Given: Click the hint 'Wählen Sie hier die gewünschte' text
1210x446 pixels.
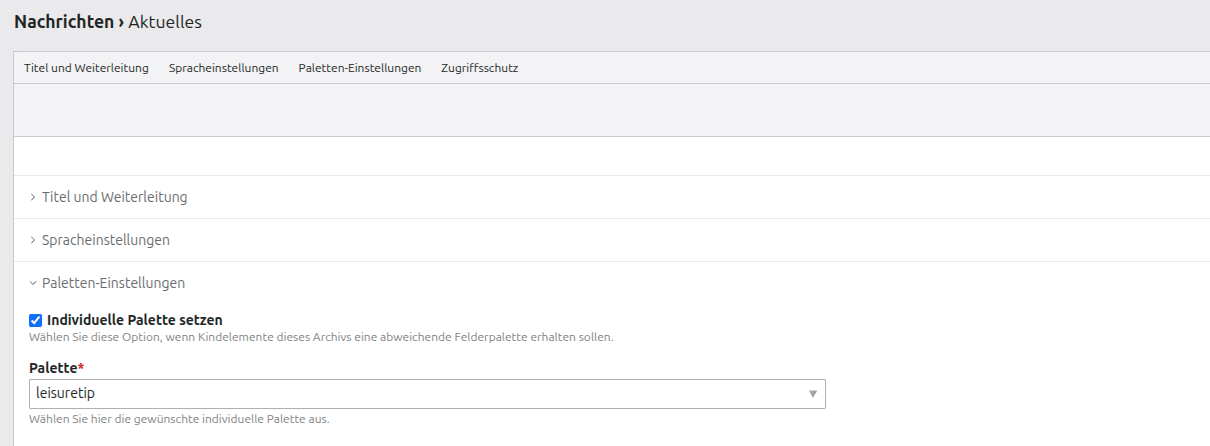Looking at the screenshot, I should tap(179, 419).
